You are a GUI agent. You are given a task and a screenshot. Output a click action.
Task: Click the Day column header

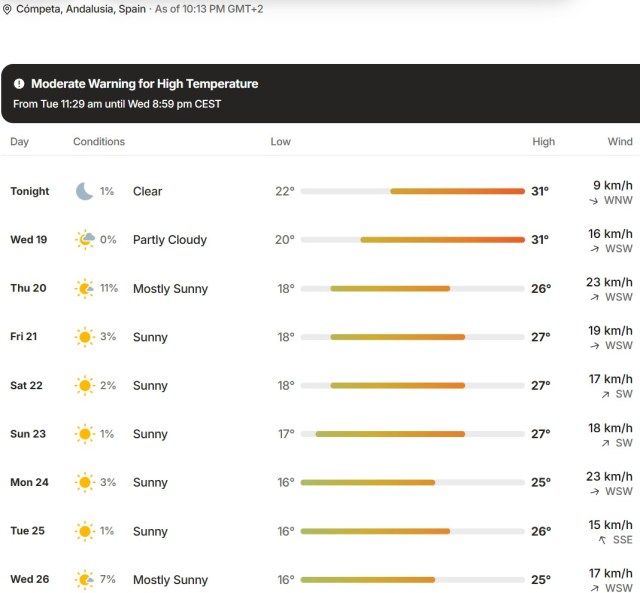point(20,142)
